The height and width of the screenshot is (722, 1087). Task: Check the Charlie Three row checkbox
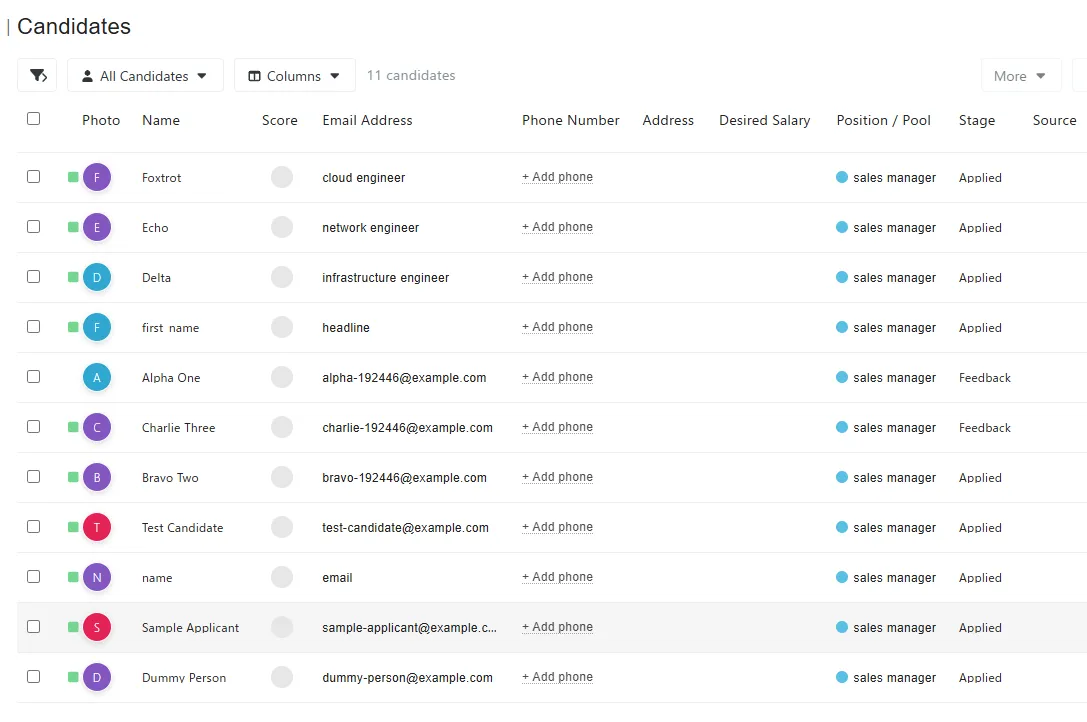point(33,427)
